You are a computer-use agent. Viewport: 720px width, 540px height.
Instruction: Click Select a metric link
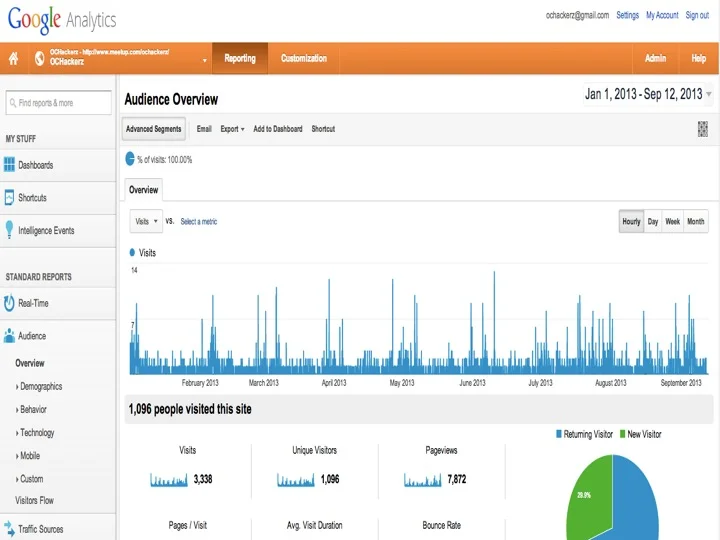click(x=199, y=222)
